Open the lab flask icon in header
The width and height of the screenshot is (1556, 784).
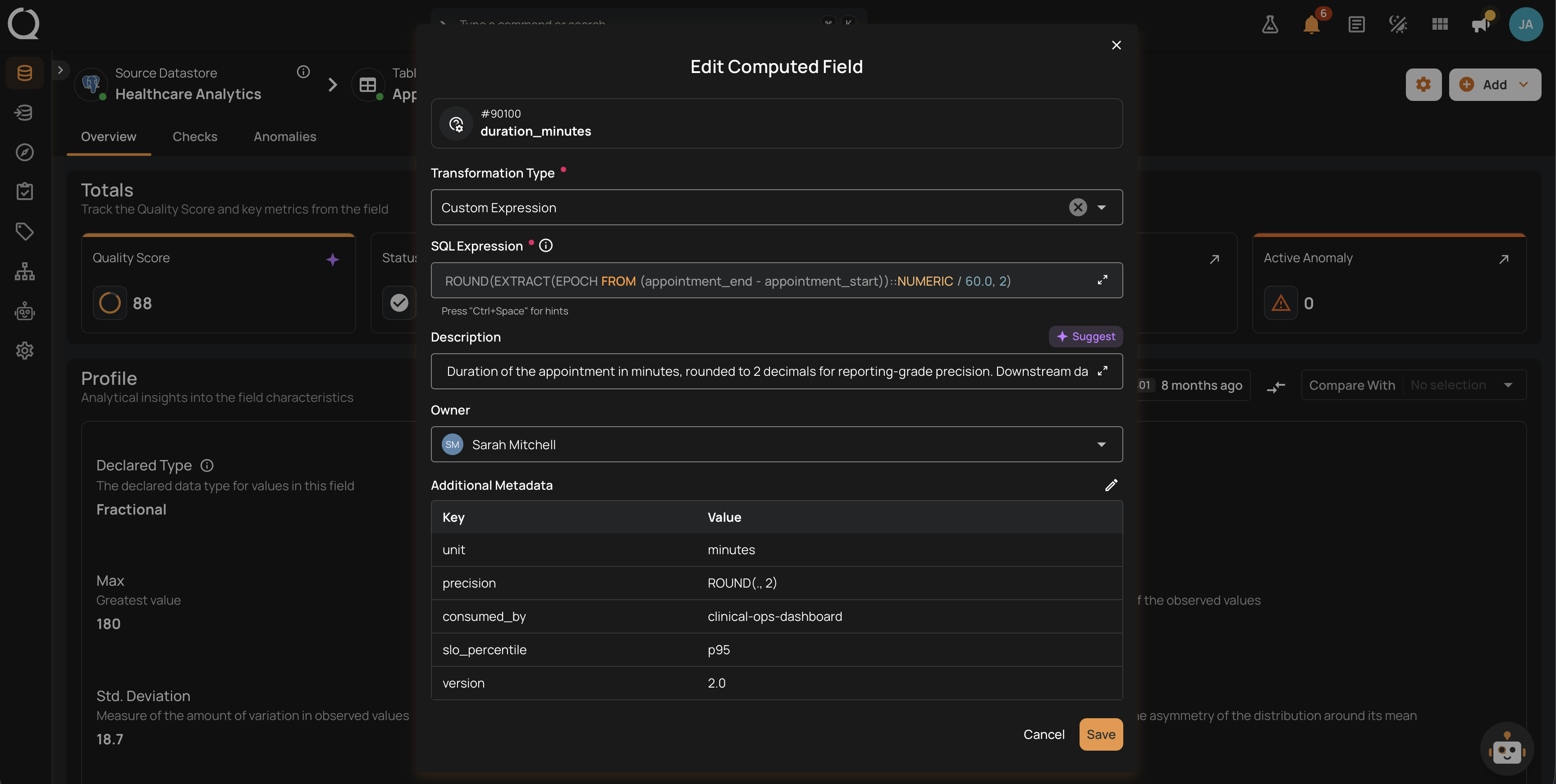1270,24
